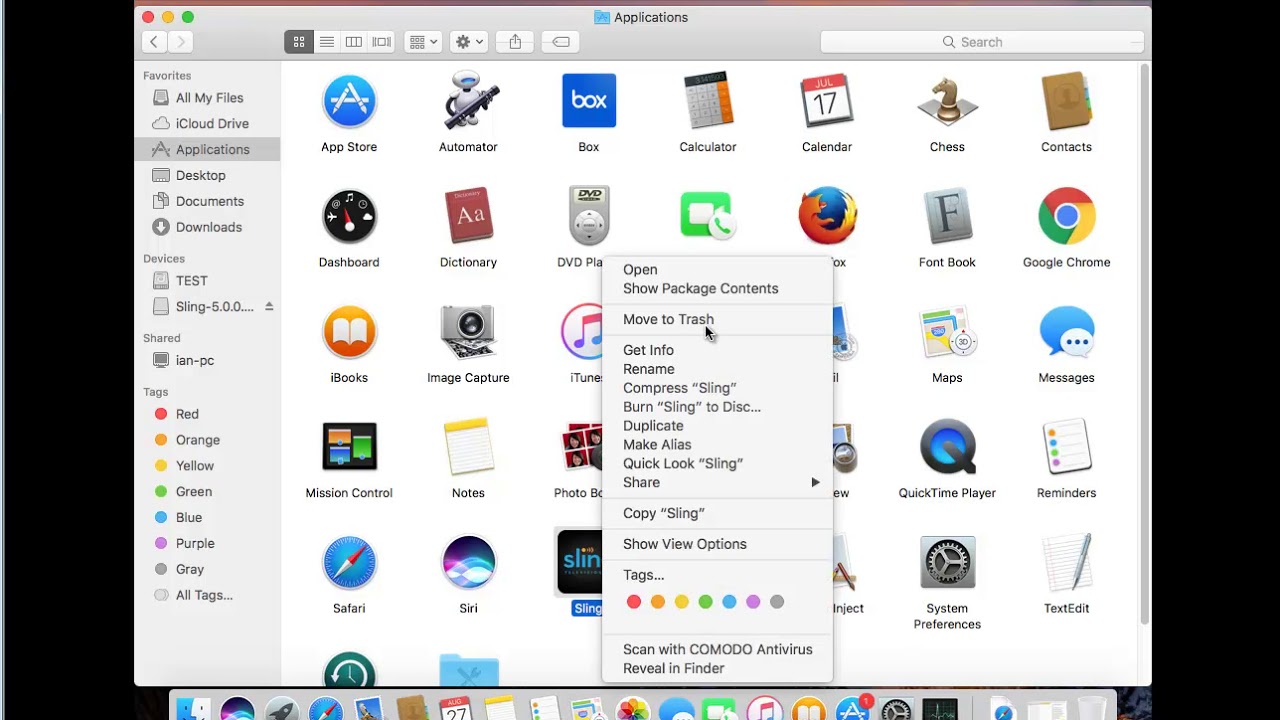Open the Calculator app icon
Image resolution: width=1280 pixels, height=720 pixels.
(708, 101)
